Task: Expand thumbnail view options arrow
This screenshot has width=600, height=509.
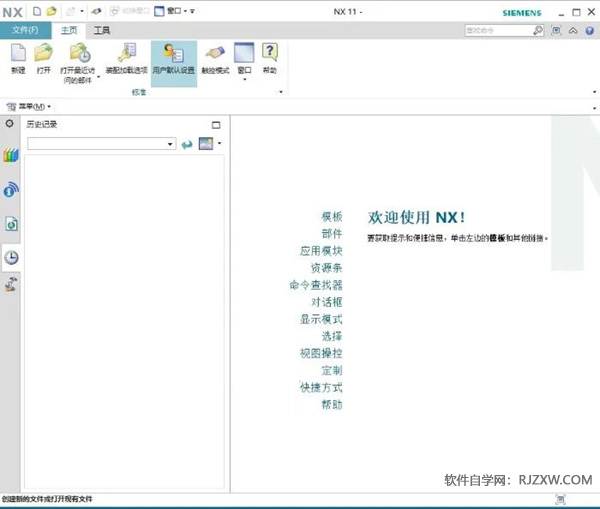Action: (x=219, y=143)
